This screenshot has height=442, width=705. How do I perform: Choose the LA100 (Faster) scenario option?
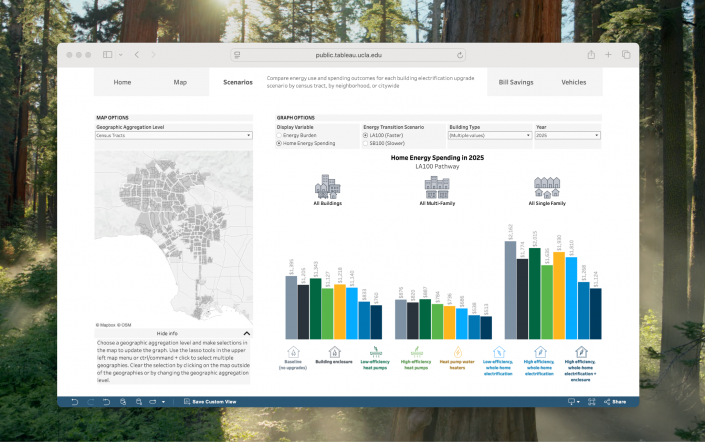365,135
